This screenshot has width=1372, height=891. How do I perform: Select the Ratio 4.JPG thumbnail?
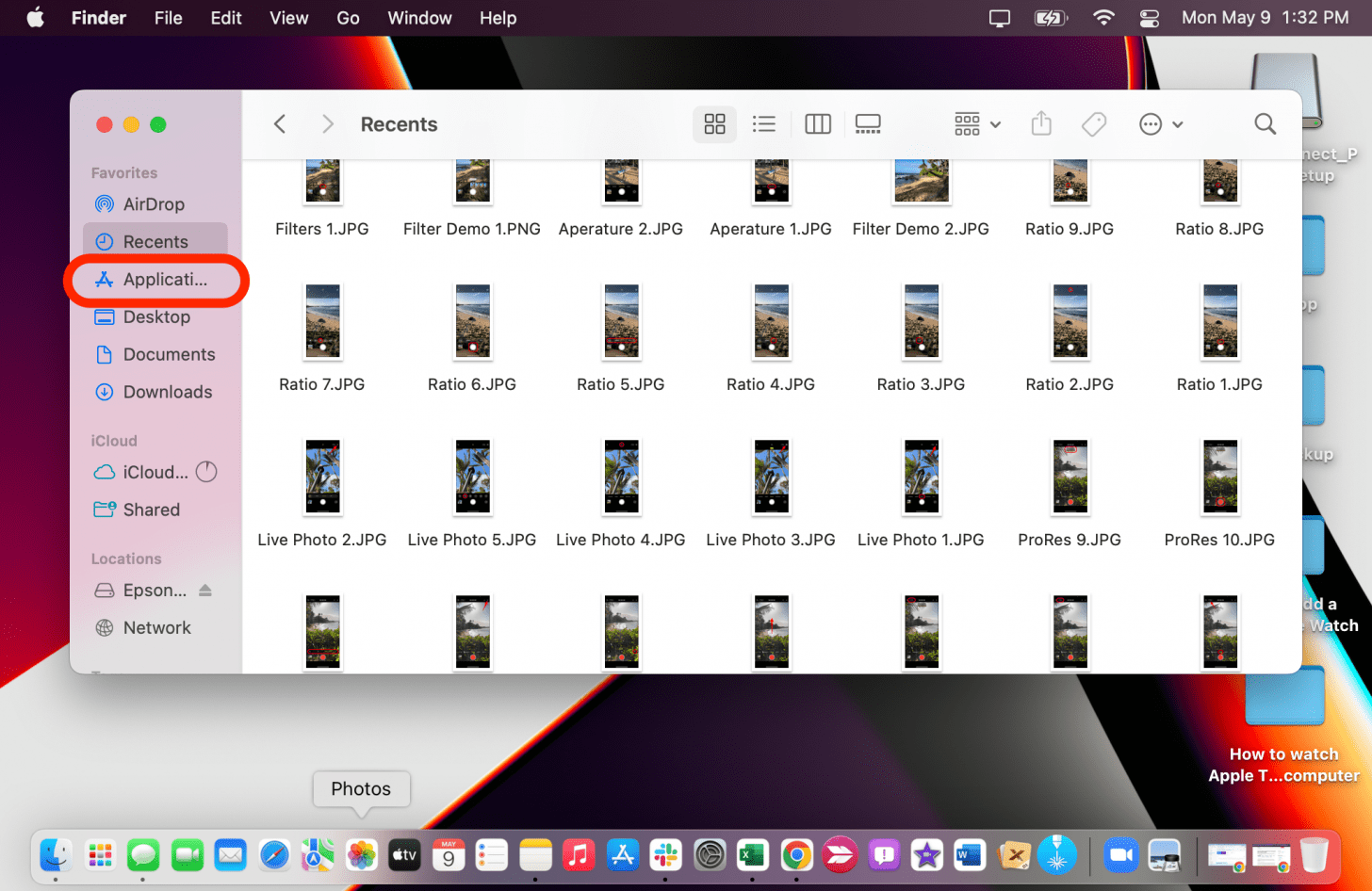[x=771, y=322]
